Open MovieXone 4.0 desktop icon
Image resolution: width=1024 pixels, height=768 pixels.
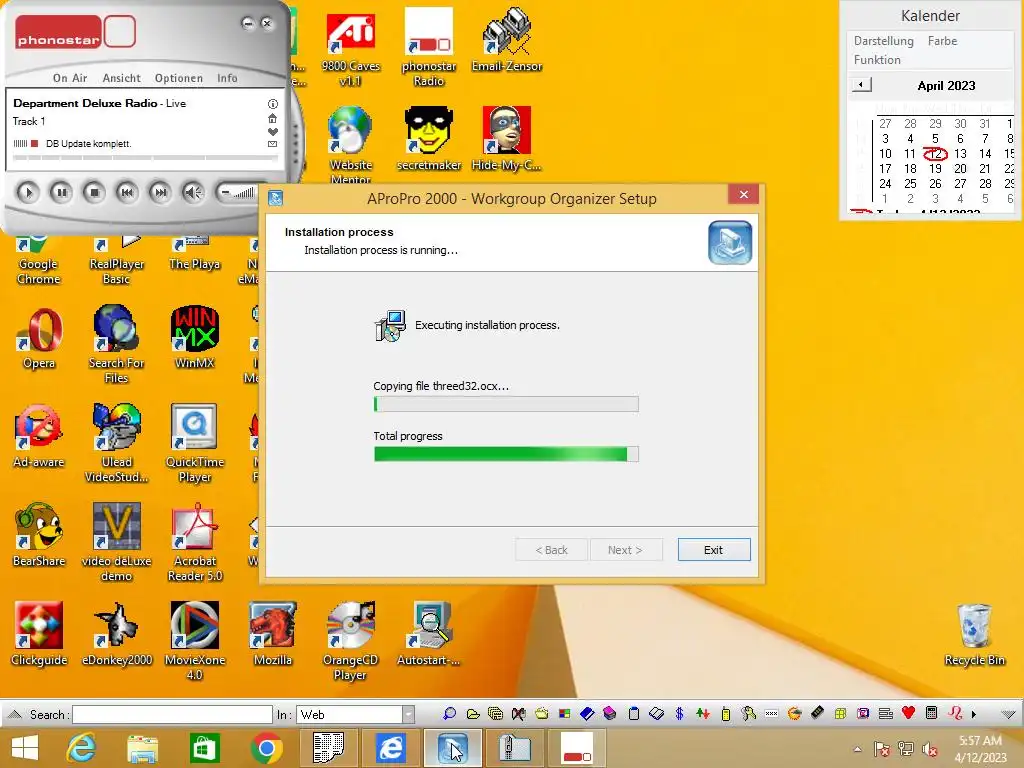click(195, 641)
